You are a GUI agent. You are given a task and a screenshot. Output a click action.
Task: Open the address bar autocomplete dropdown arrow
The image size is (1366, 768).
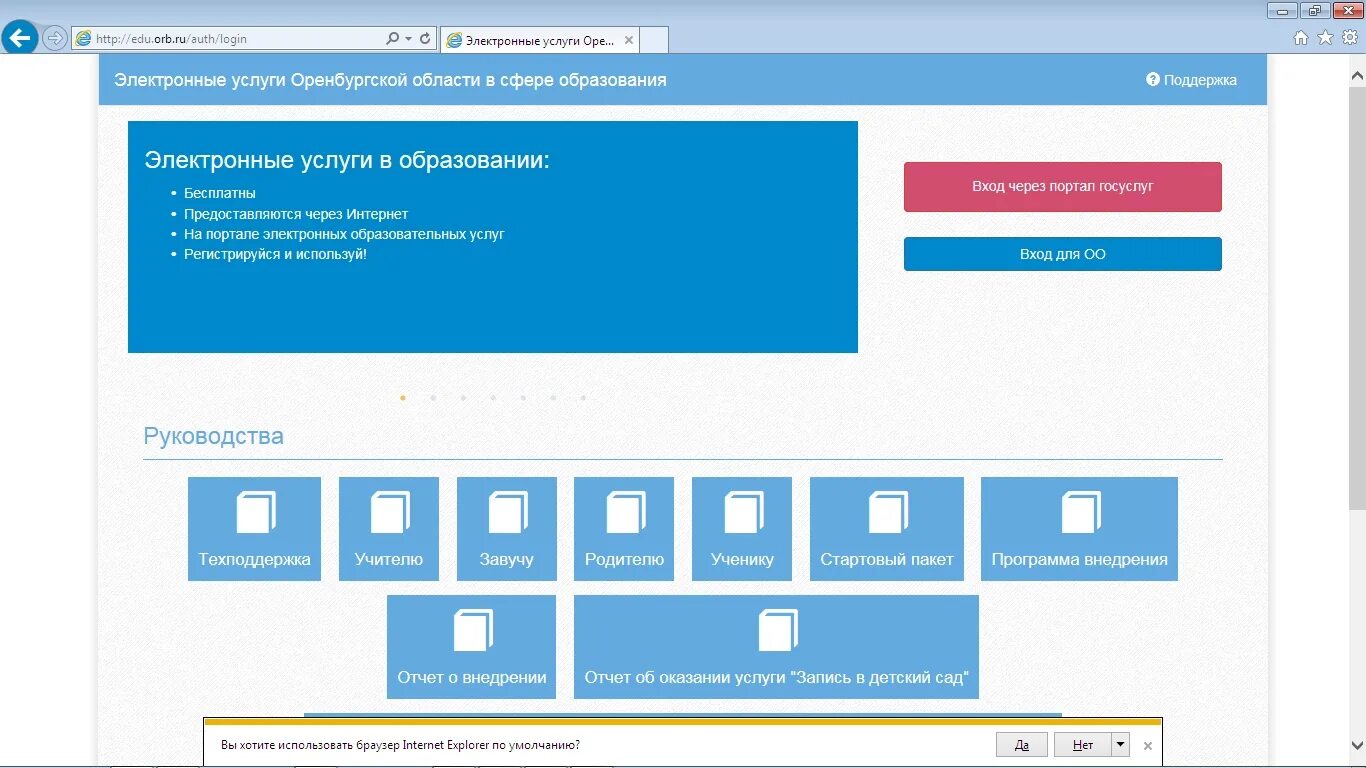pyautogui.click(x=408, y=39)
